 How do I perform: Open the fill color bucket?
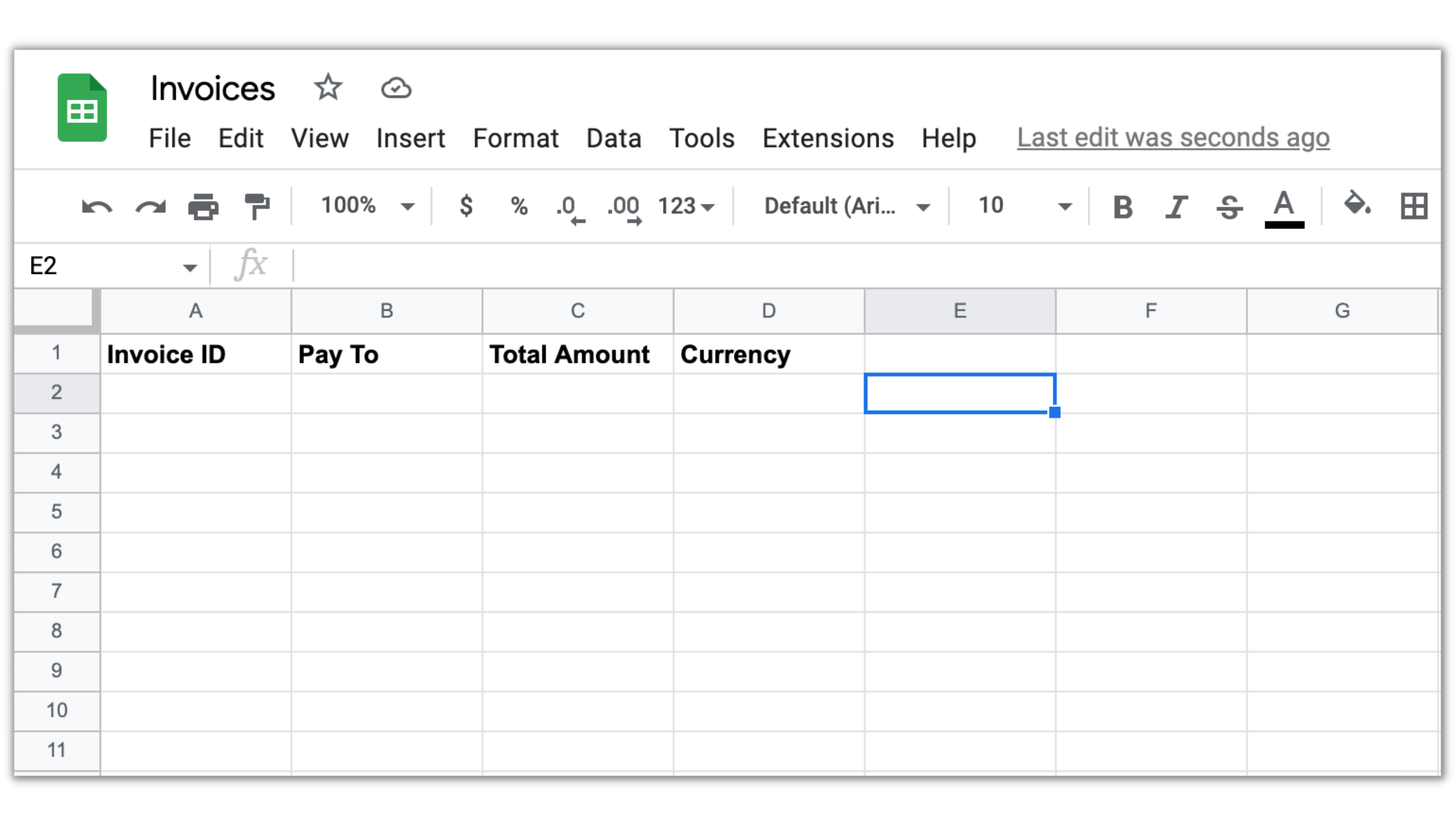1356,204
